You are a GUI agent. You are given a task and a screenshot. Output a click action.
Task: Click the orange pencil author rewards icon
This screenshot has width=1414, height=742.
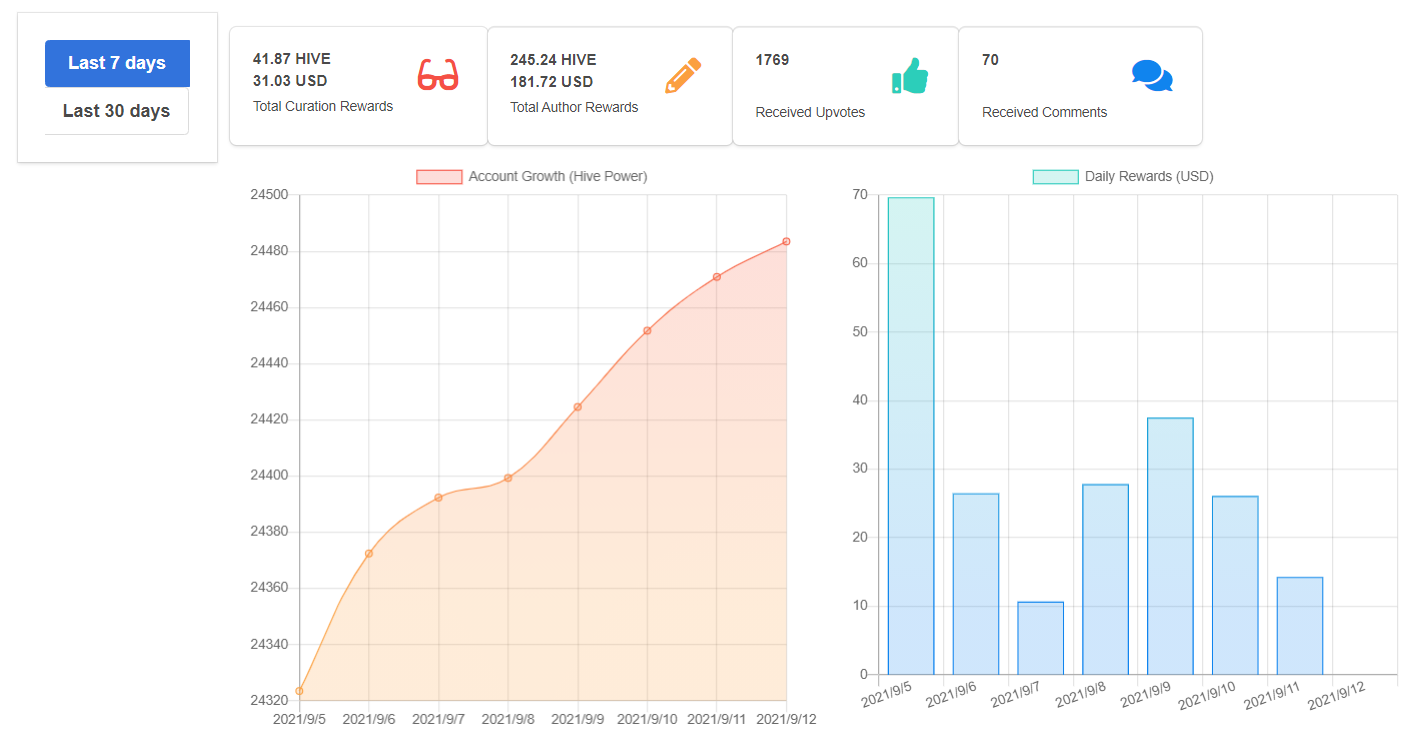pos(683,75)
